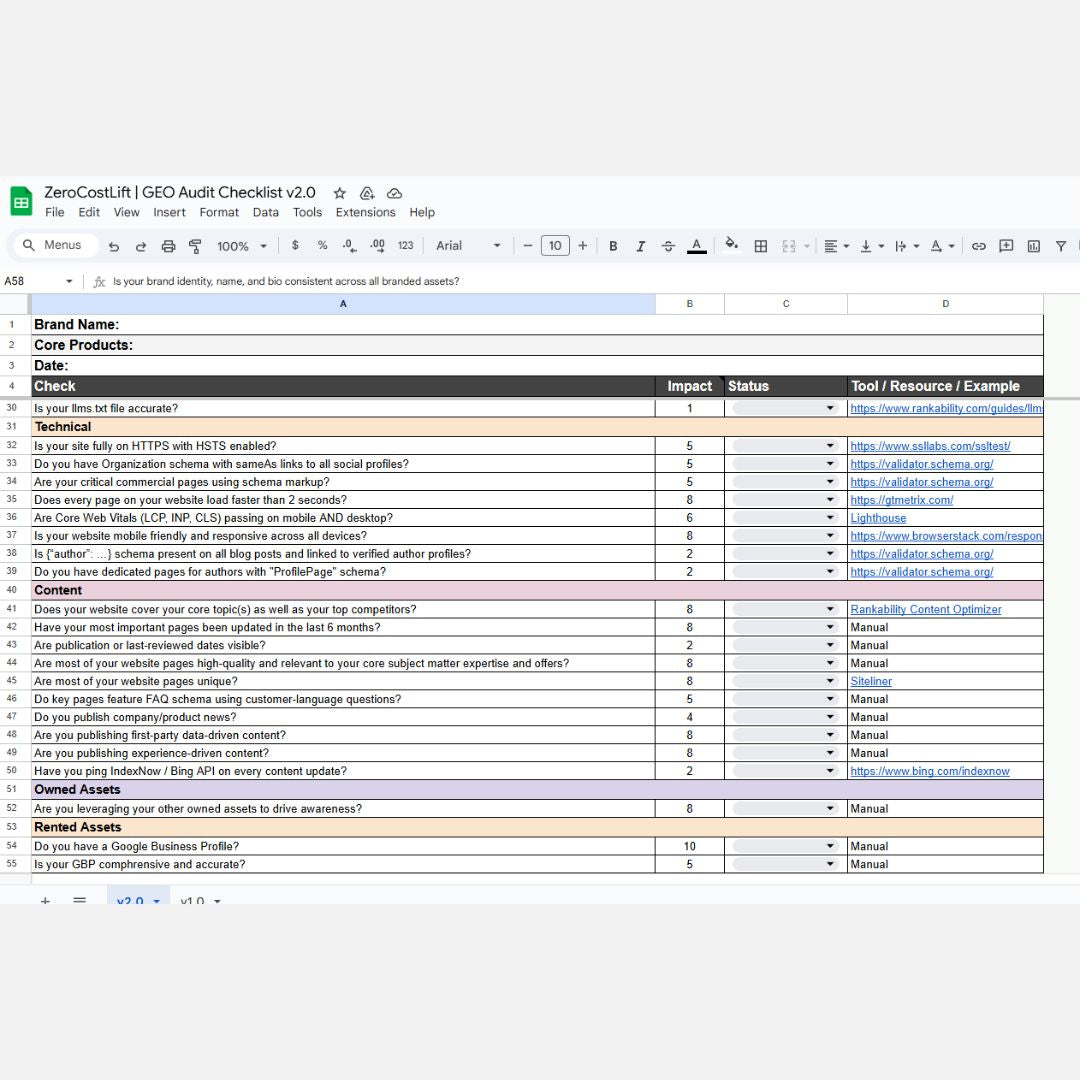Open the Extensions menu
The image size is (1080, 1080).
(365, 212)
